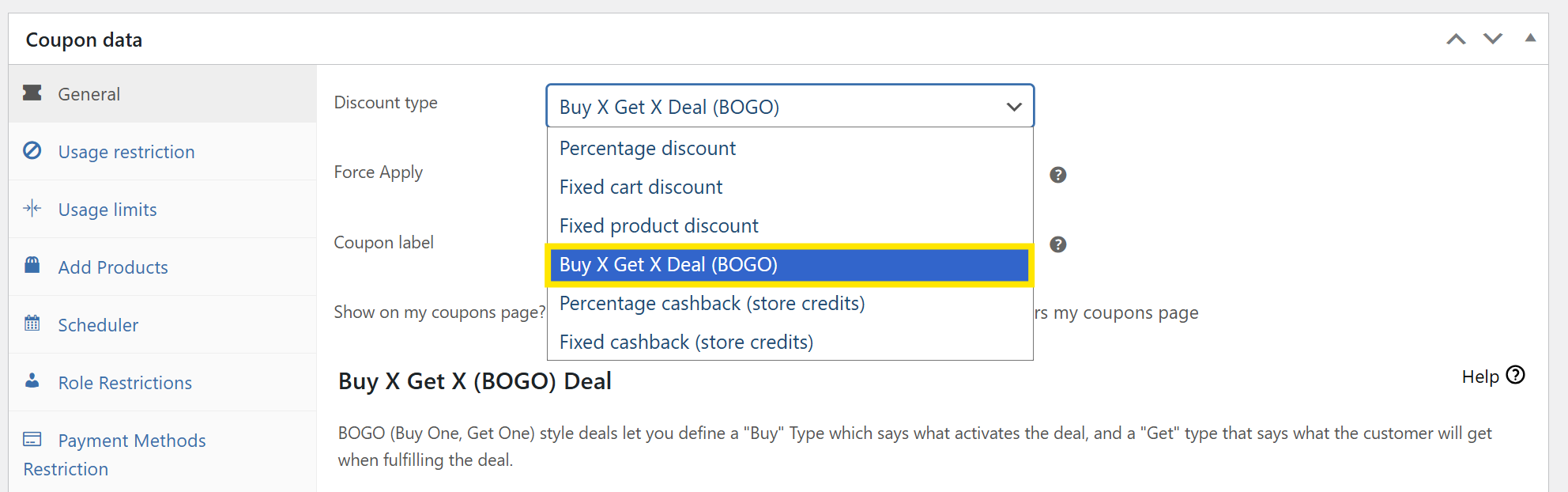Select Percentage discount option
Screen dimensions: 1568x492
point(647,149)
